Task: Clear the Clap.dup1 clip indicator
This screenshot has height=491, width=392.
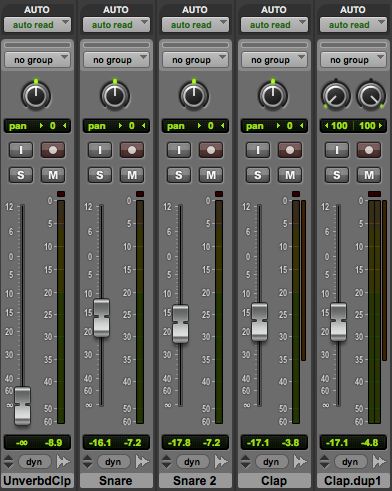Action: point(374,194)
